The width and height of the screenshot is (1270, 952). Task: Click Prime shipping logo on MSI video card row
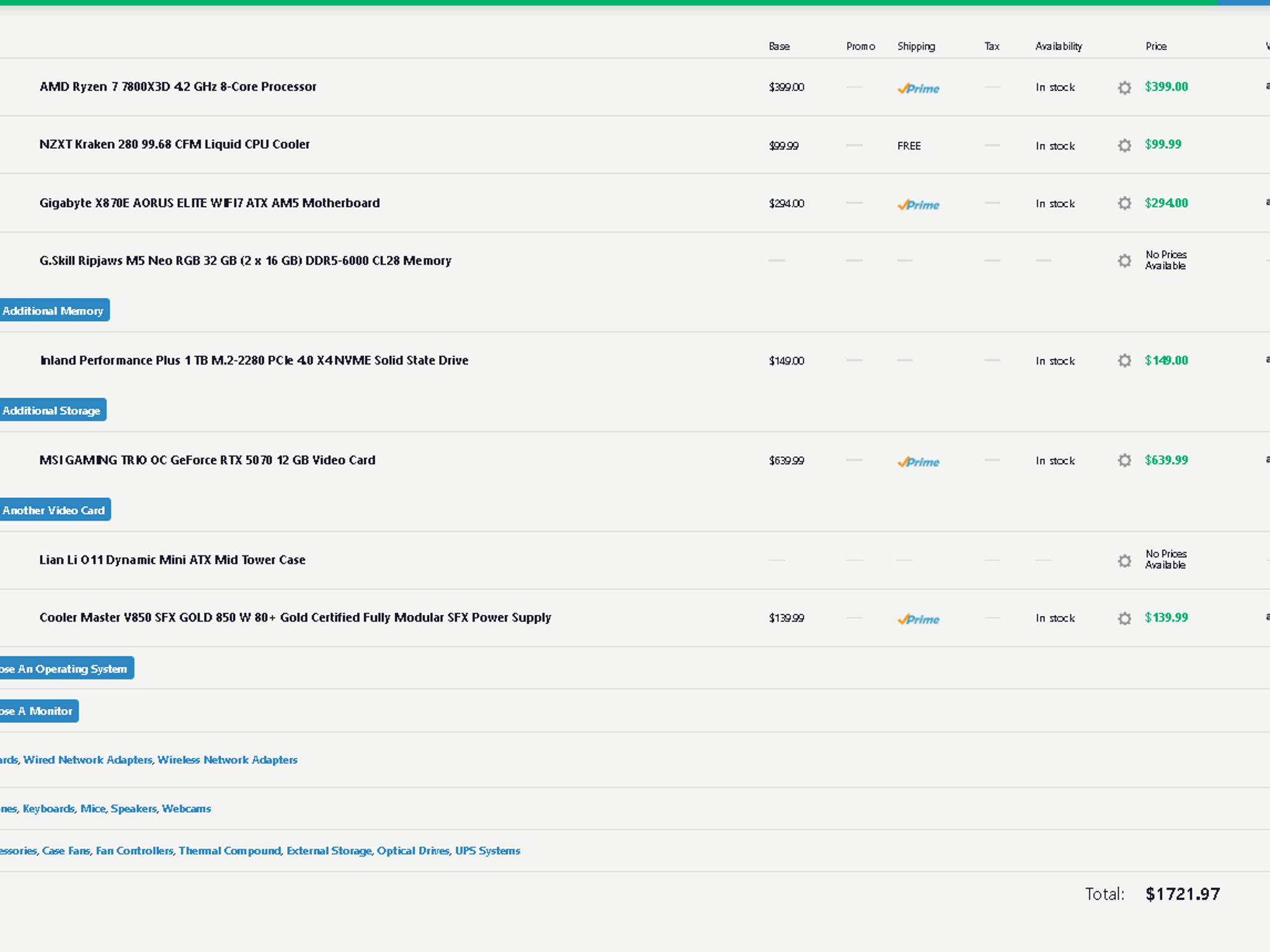coord(918,462)
